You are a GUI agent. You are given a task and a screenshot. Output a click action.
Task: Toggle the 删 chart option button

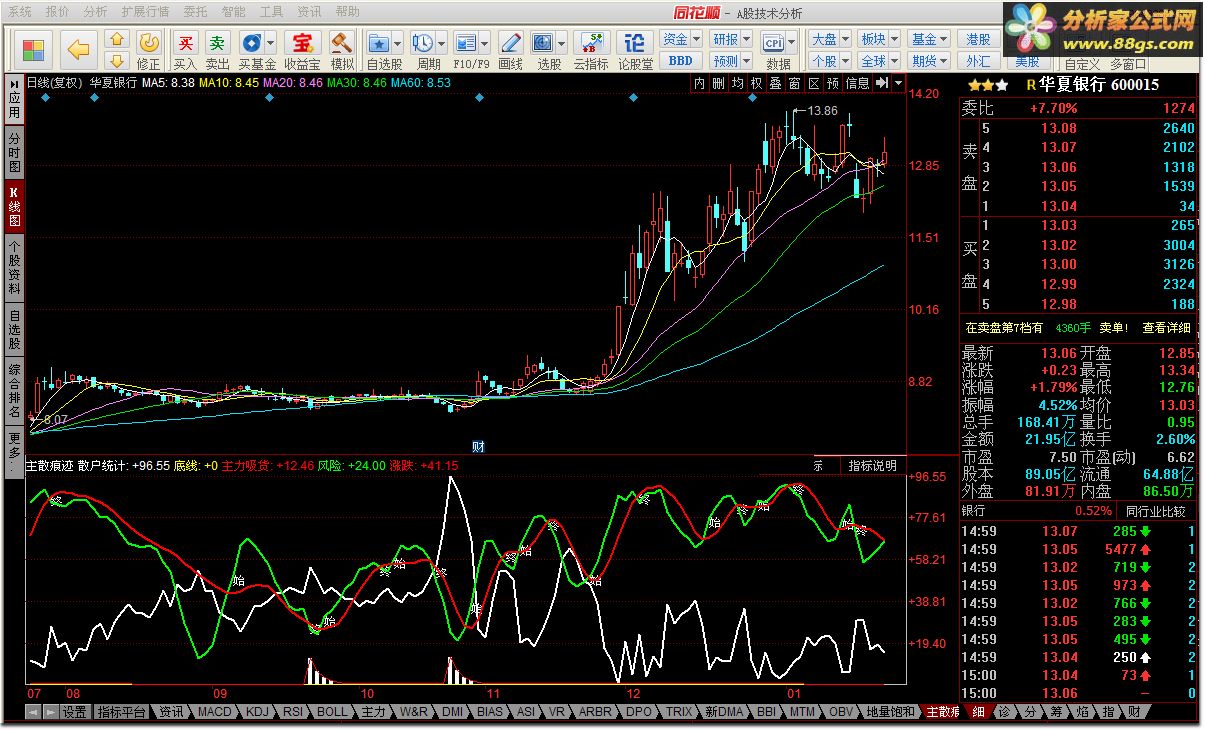coord(718,83)
